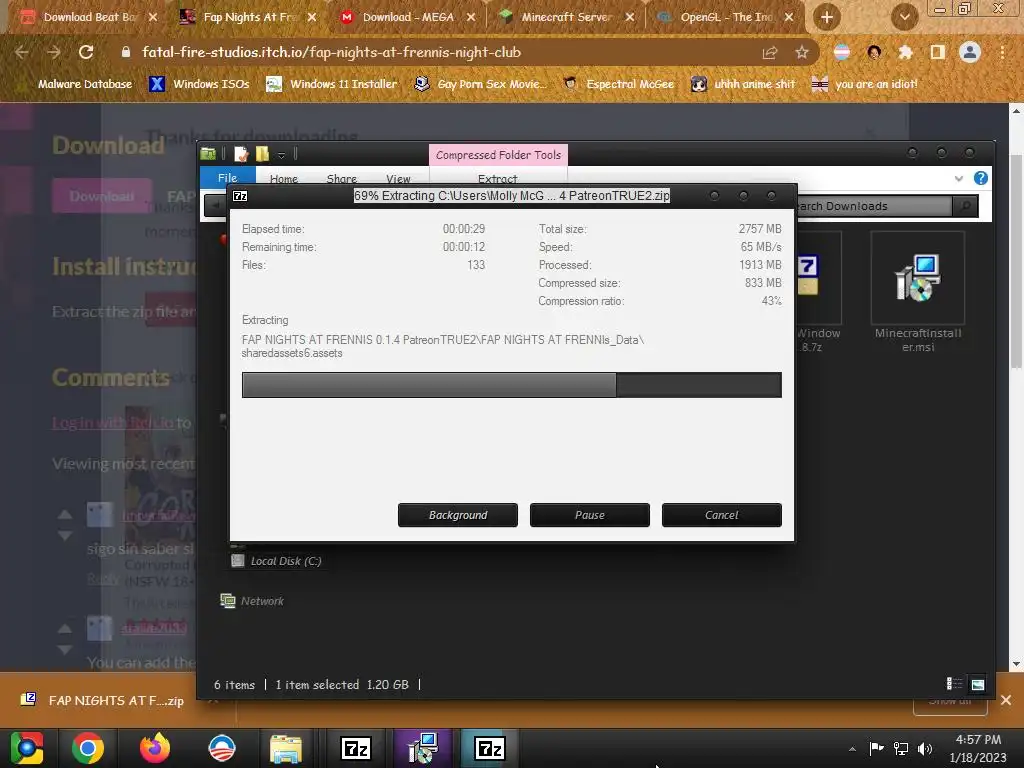
Task: Open the Extensions puzzle icon
Action: tap(905, 52)
